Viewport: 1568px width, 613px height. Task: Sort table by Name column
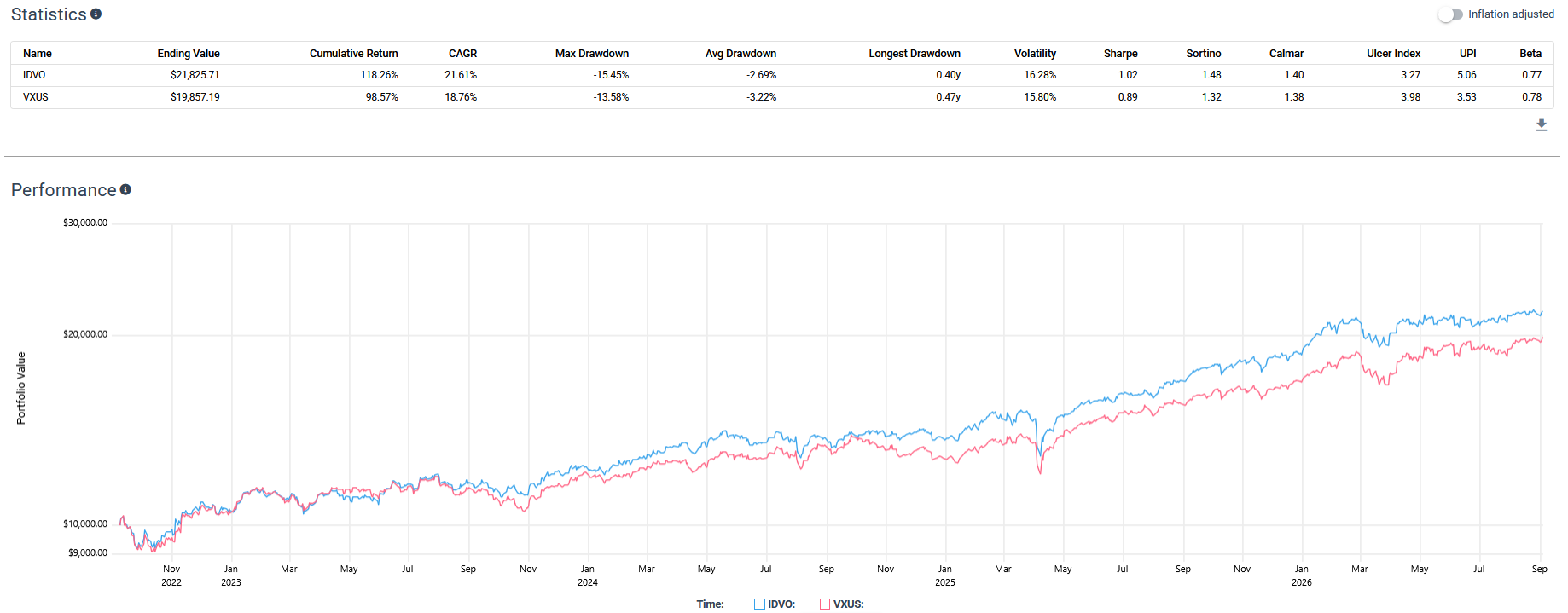(x=38, y=53)
